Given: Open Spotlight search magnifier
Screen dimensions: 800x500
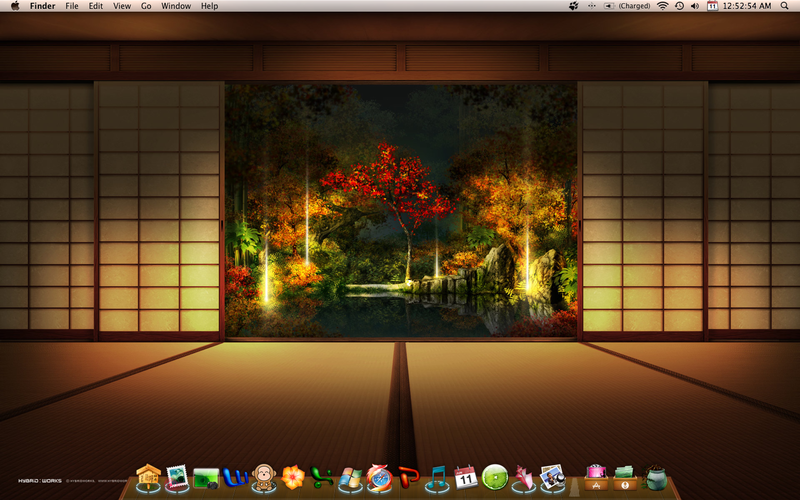Looking at the screenshot, I should click(x=785, y=6).
